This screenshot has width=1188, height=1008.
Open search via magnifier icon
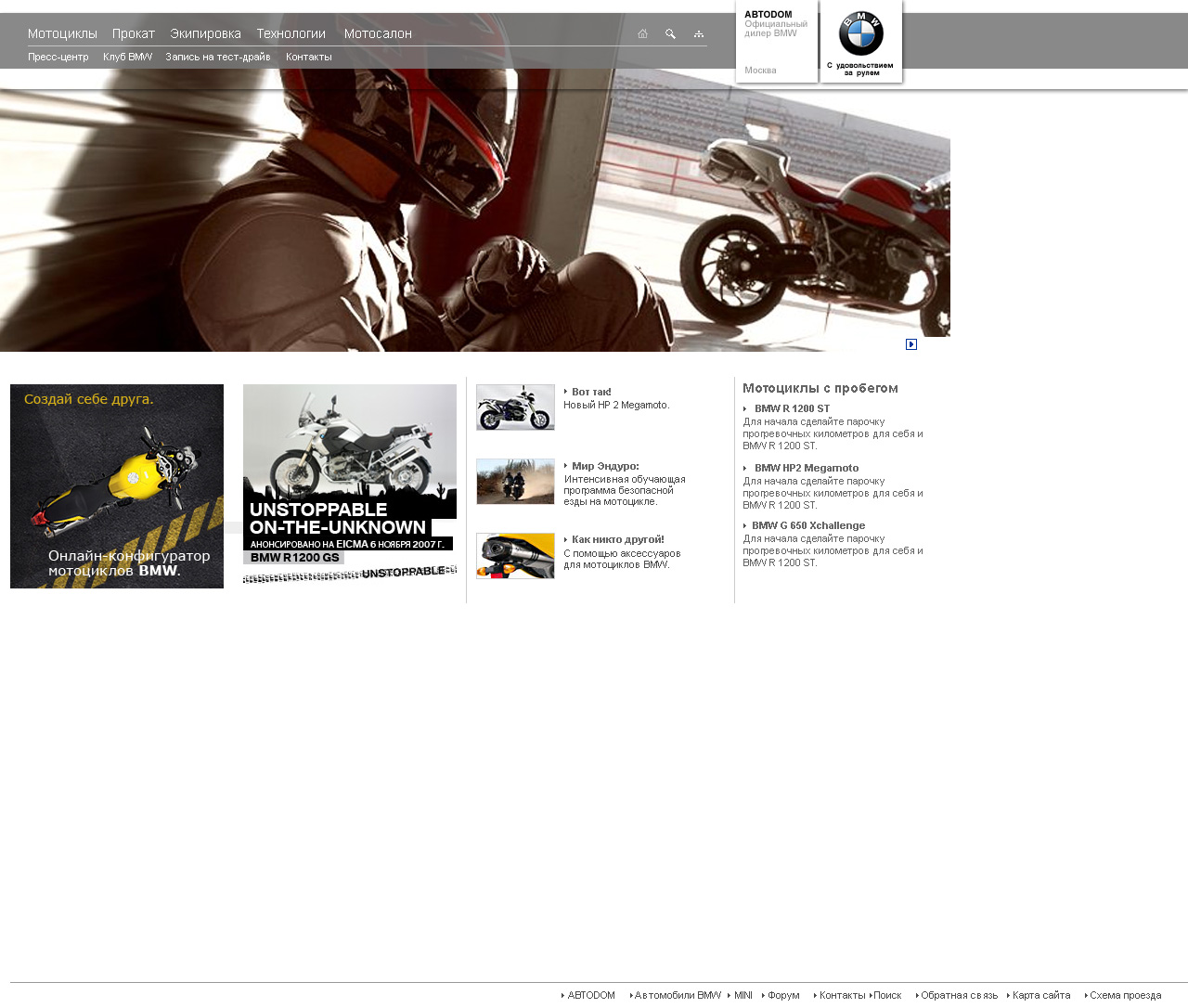pyautogui.click(x=670, y=33)
